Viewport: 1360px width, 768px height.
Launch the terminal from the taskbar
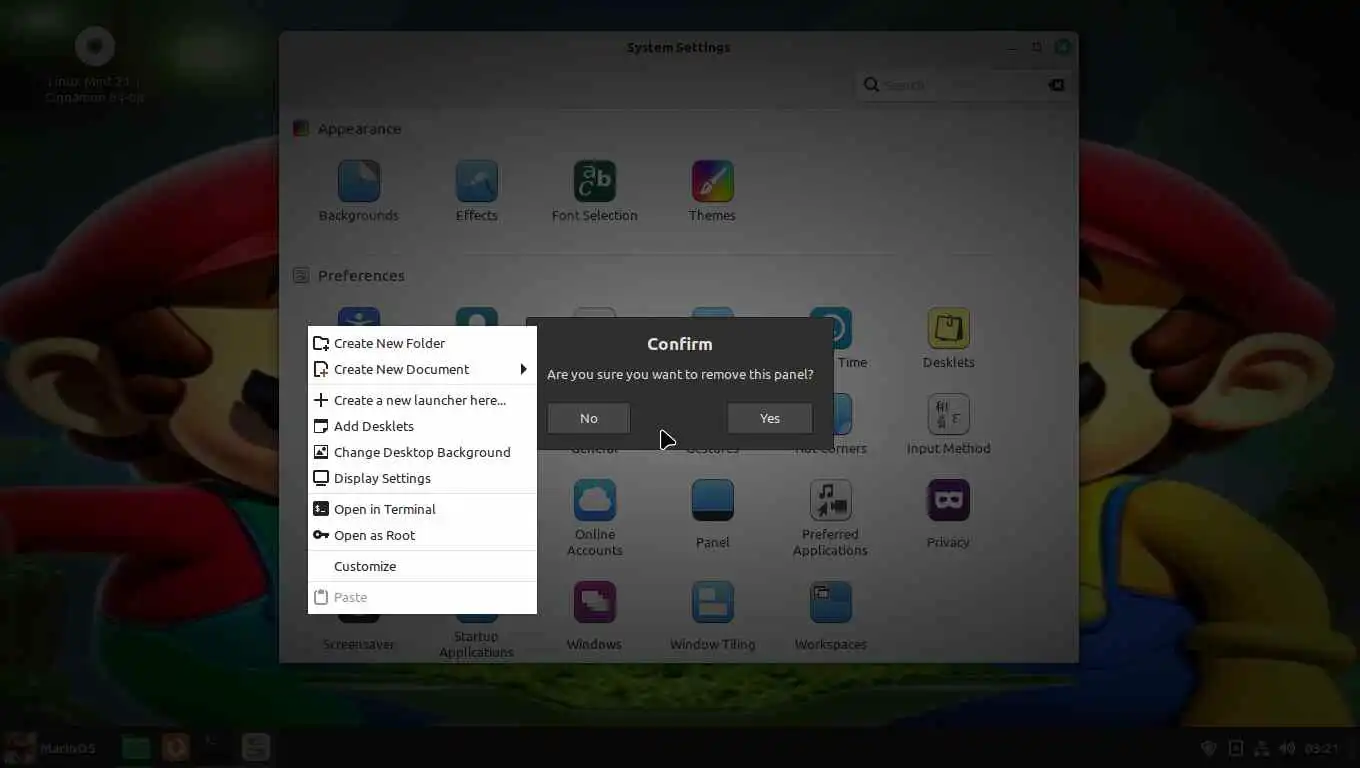pyautogui.click(x=213, y=747)
